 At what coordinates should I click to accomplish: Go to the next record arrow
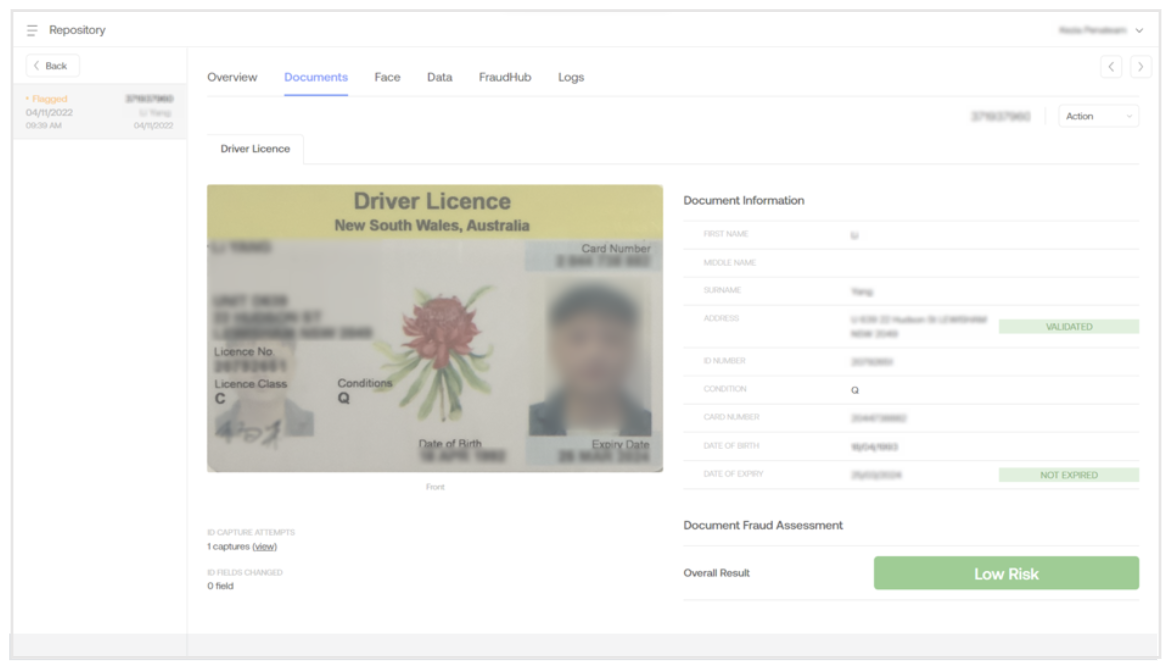[x=1141, y=67]
